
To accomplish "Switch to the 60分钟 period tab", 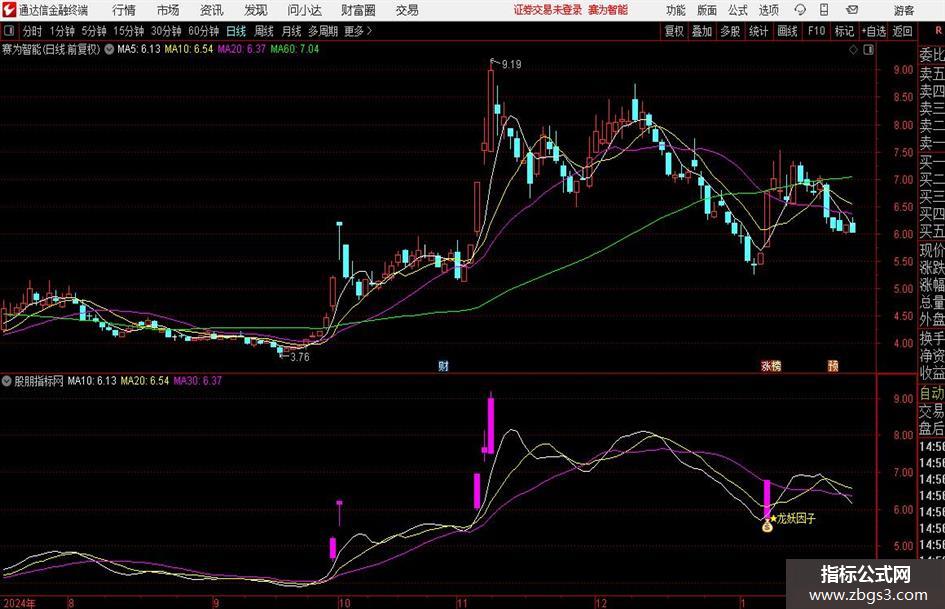I will [204, 31].
